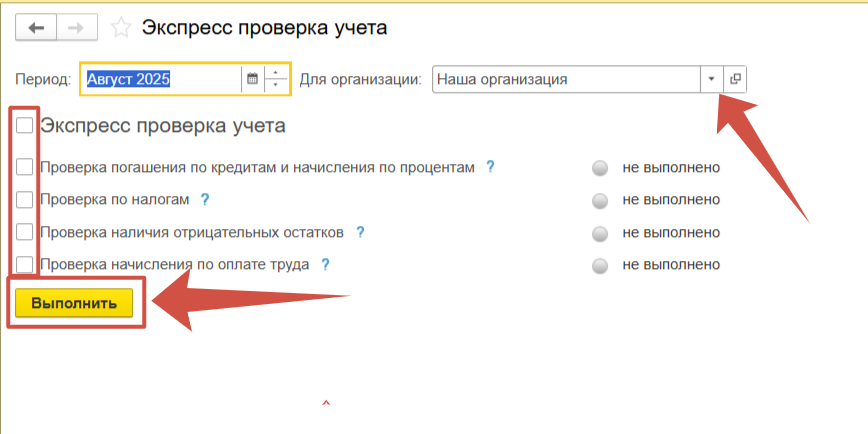Increase the period with the up stepper arrow
This screenshot has height=434, width=868.
[276, 73]
